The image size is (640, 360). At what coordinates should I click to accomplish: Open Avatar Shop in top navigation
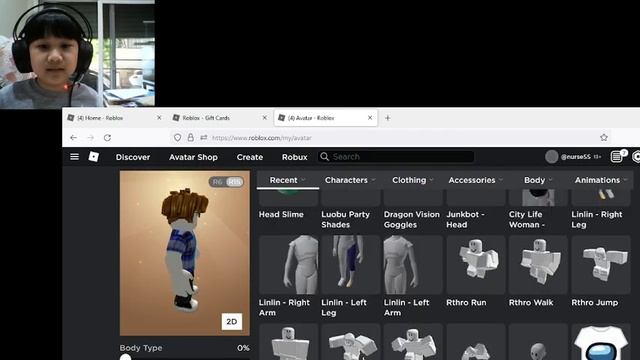[x=193, y=157]
